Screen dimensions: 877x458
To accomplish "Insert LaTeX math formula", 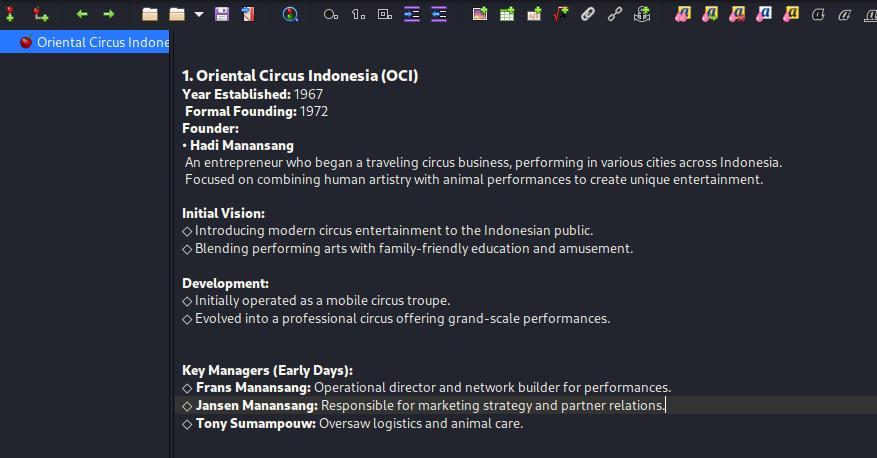I will [561, 14].
